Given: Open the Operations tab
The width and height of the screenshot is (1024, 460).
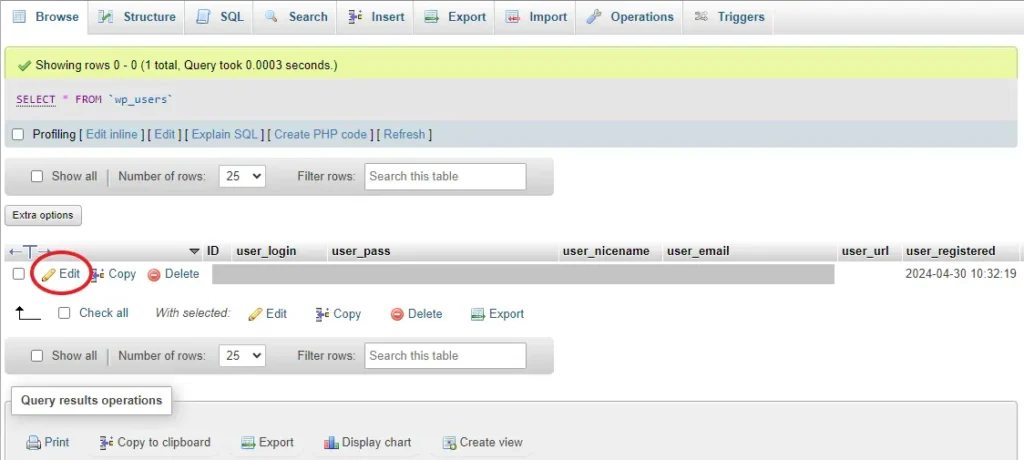Looking at the screenshot, I should [x=630, y=17].
